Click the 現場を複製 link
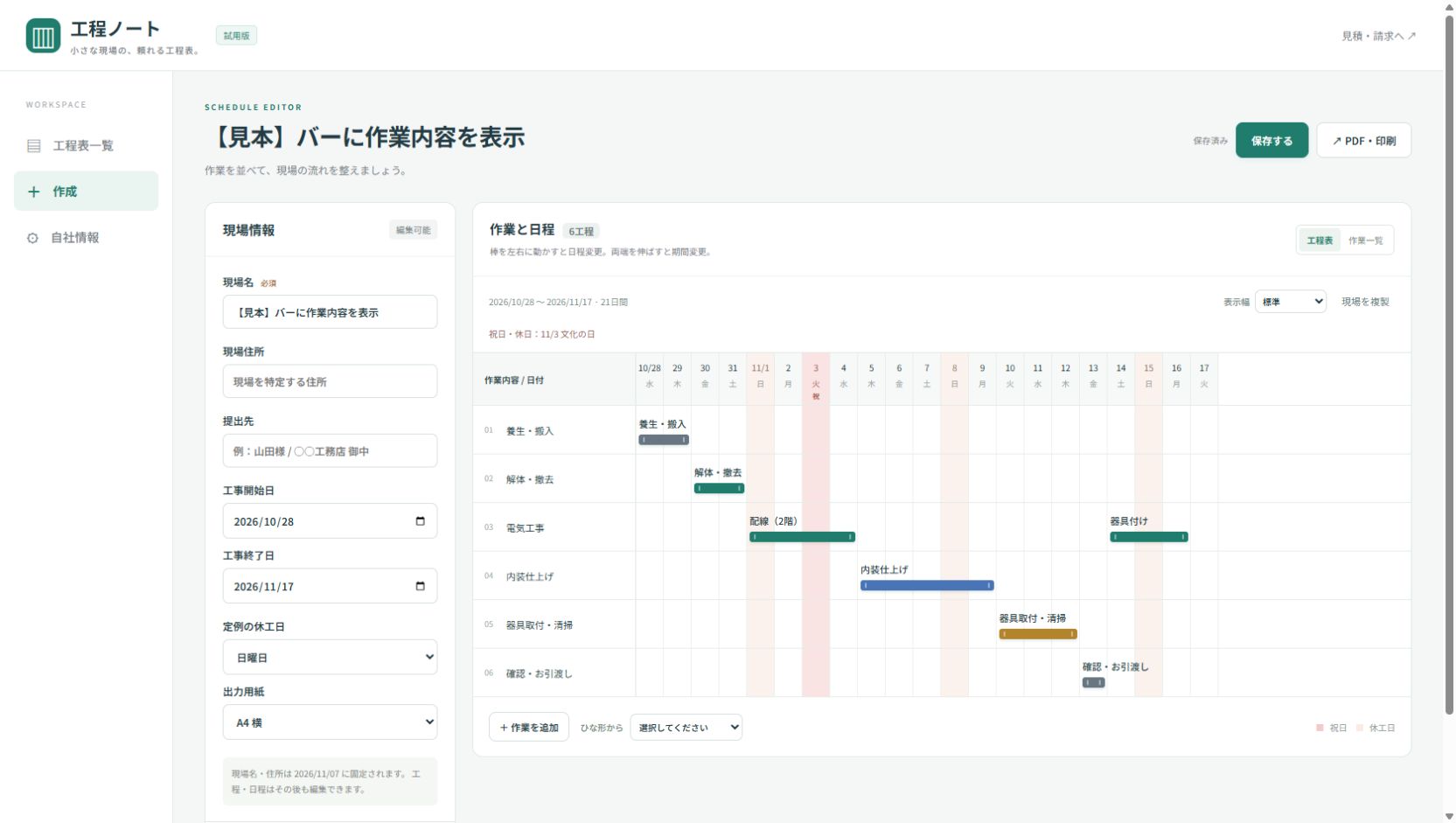1456x823 pixels. click(1365, 302)
